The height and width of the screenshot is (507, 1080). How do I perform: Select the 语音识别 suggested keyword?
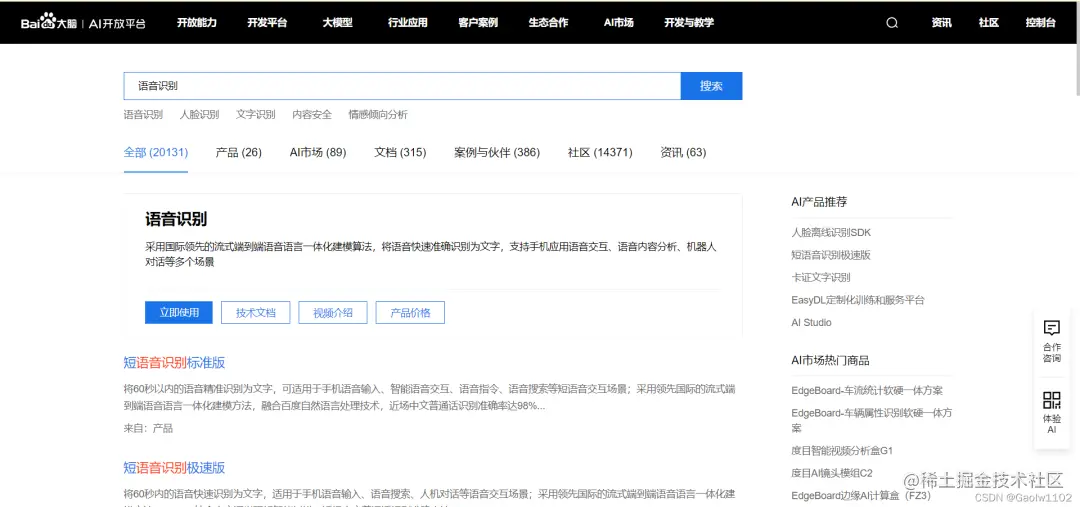point(143,114)
